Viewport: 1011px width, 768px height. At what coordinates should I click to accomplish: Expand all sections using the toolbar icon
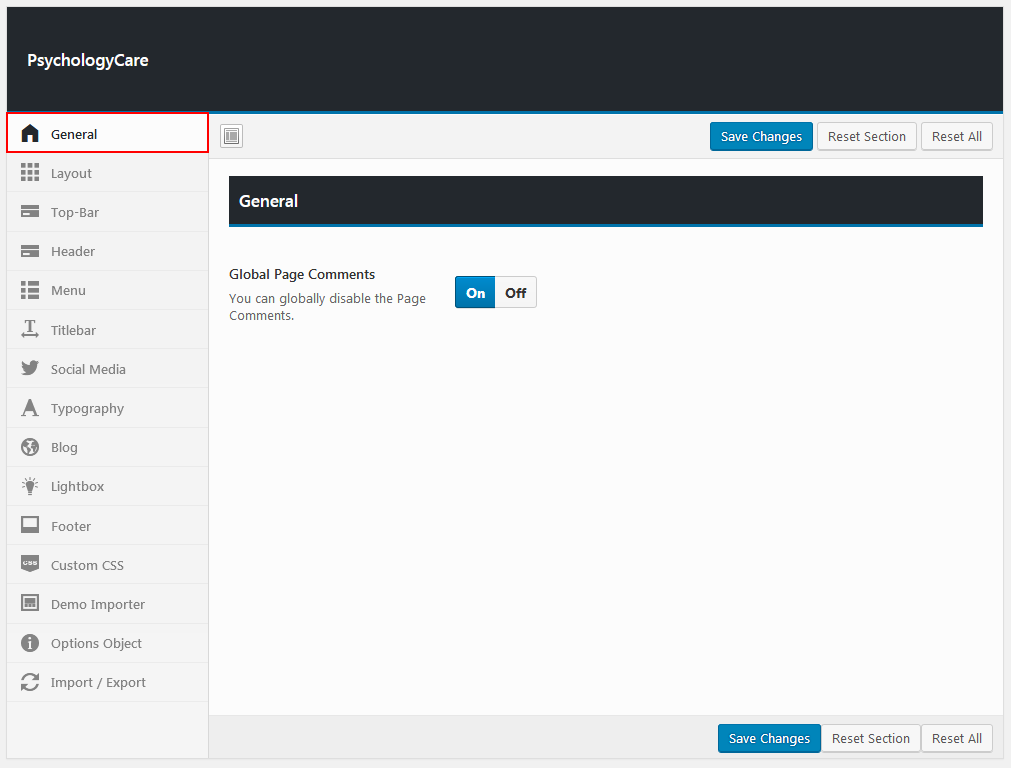(x=232, y=136)
